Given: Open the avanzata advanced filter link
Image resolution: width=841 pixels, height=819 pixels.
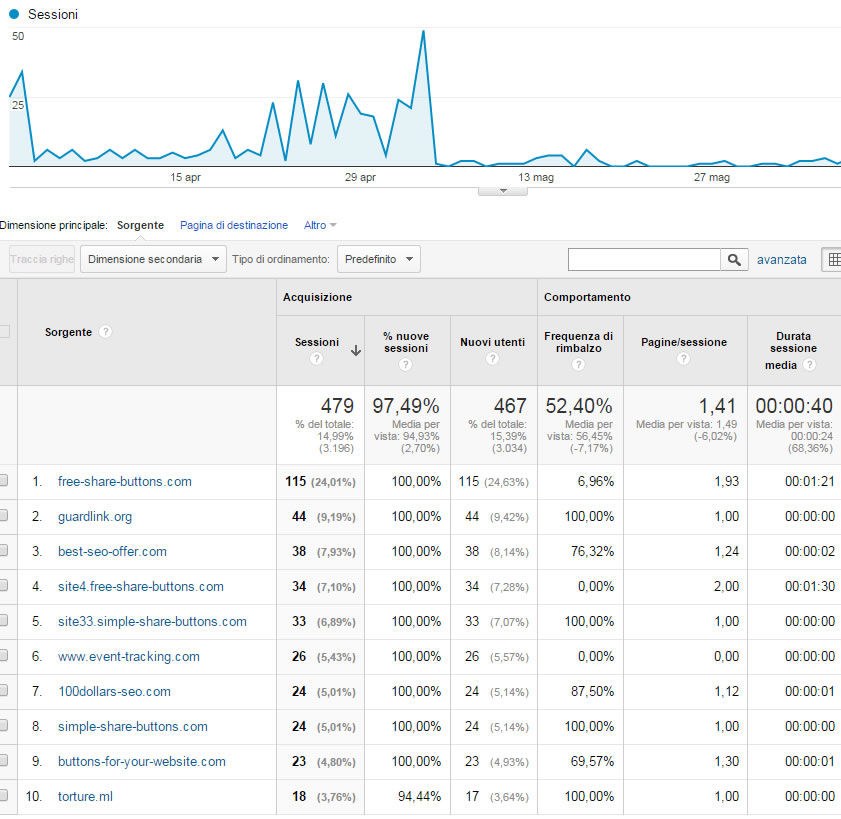Looking at the screenshot, I should pos(781,260).
